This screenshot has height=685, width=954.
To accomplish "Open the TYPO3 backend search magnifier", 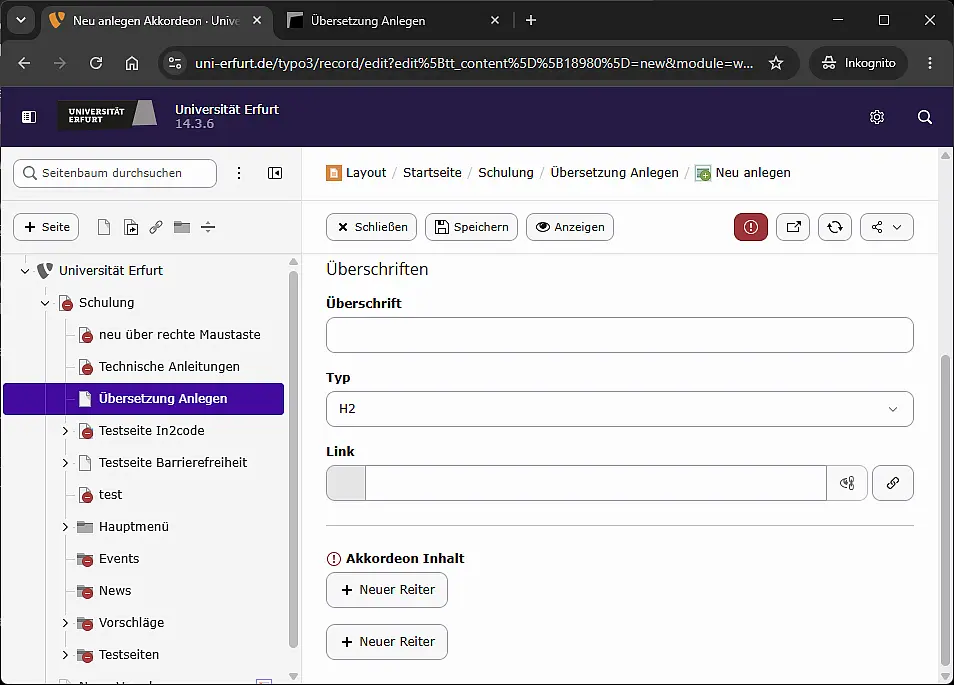I will (925, 117).
